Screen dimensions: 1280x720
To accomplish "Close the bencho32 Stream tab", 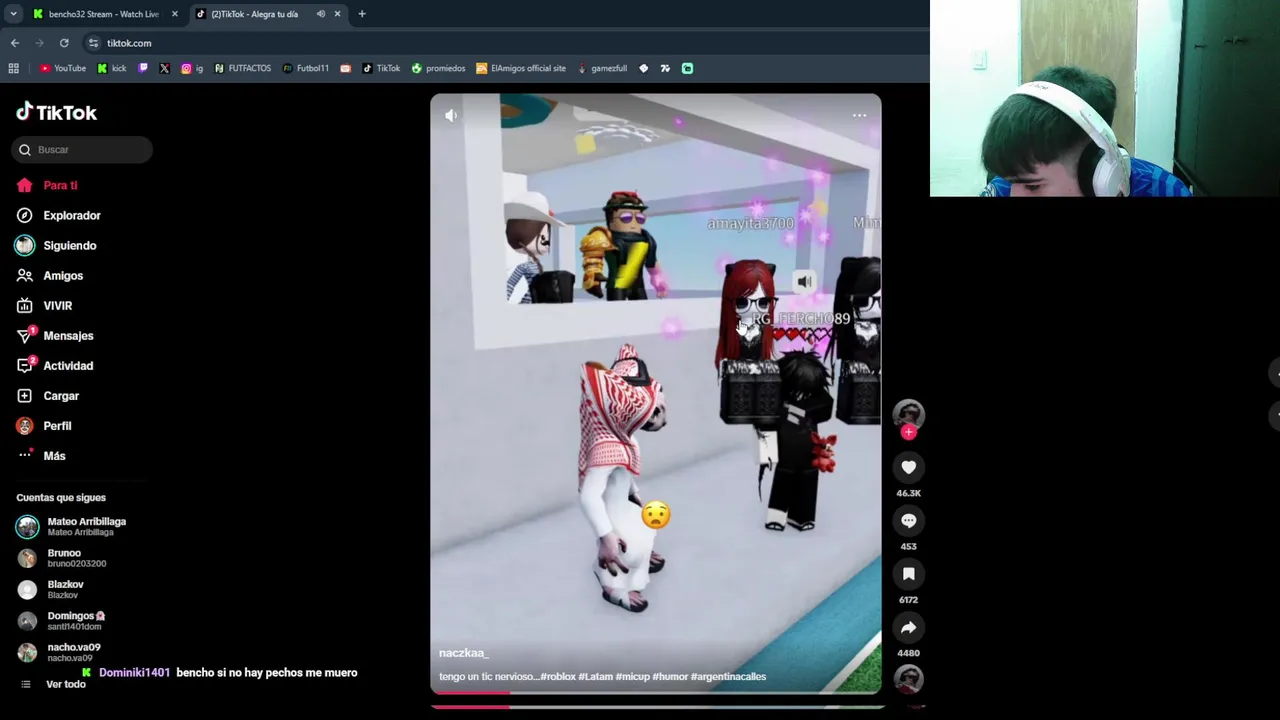I will [174, 14].
